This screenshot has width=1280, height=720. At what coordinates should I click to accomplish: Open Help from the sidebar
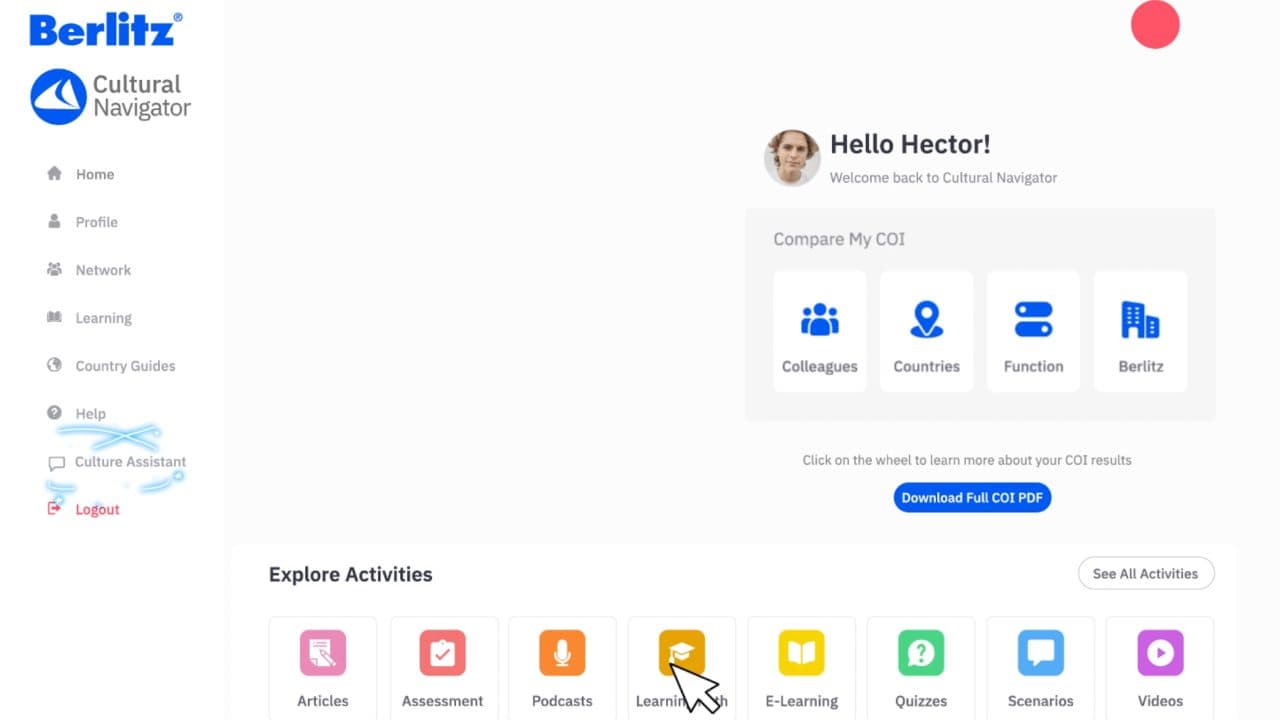pyautogui.click(x=90, y=414)
